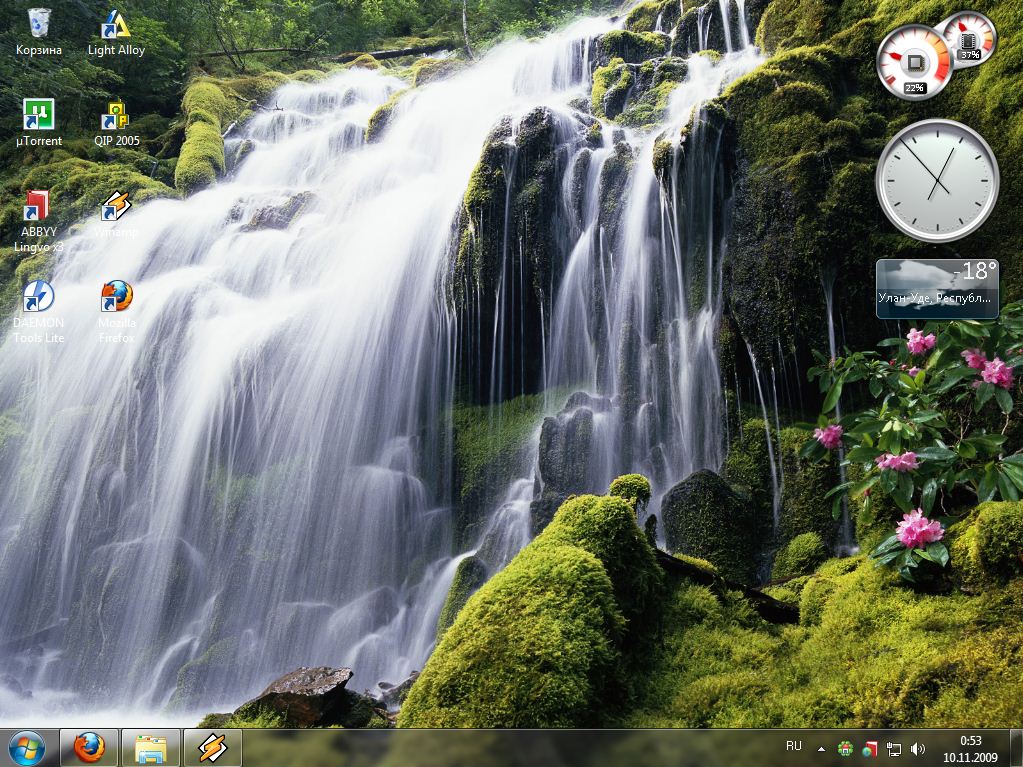Click the green QIP tray icon
The image size is (1023, 767).
(x=846, y=748)
